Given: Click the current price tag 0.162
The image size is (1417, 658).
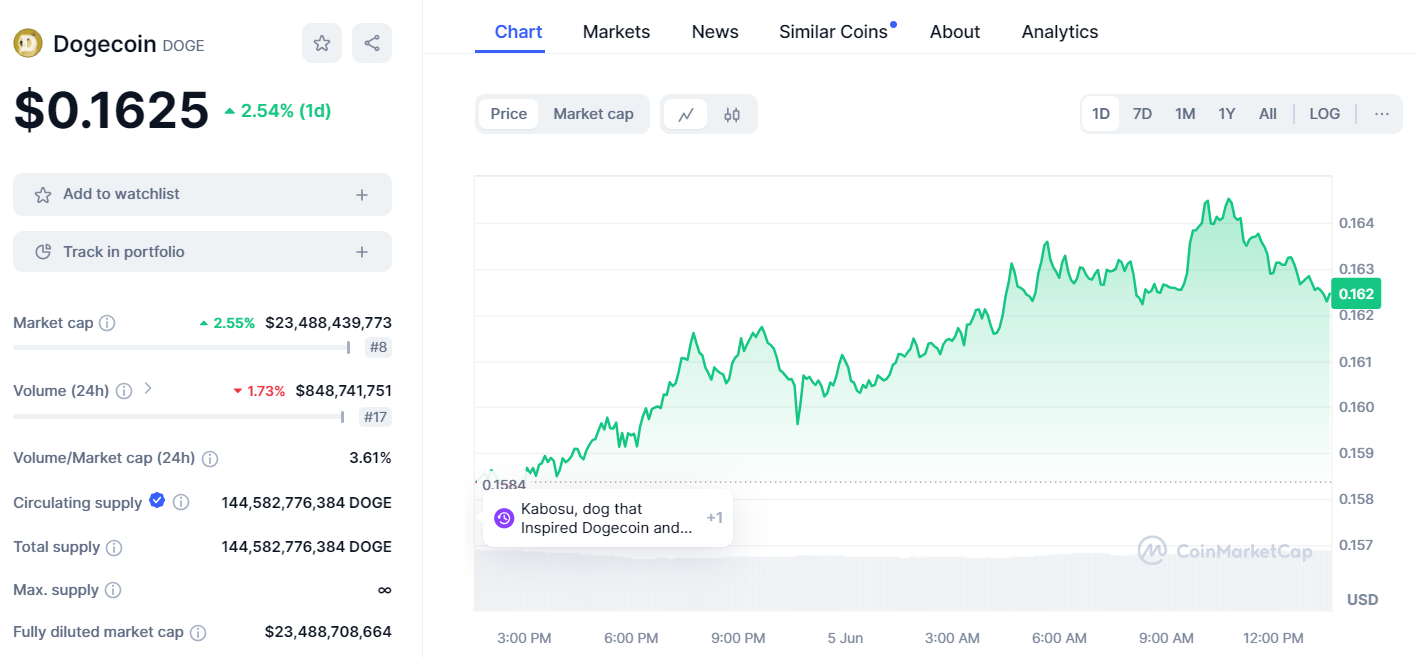Looking at the screenshot, I should (x=1356, y=294).
